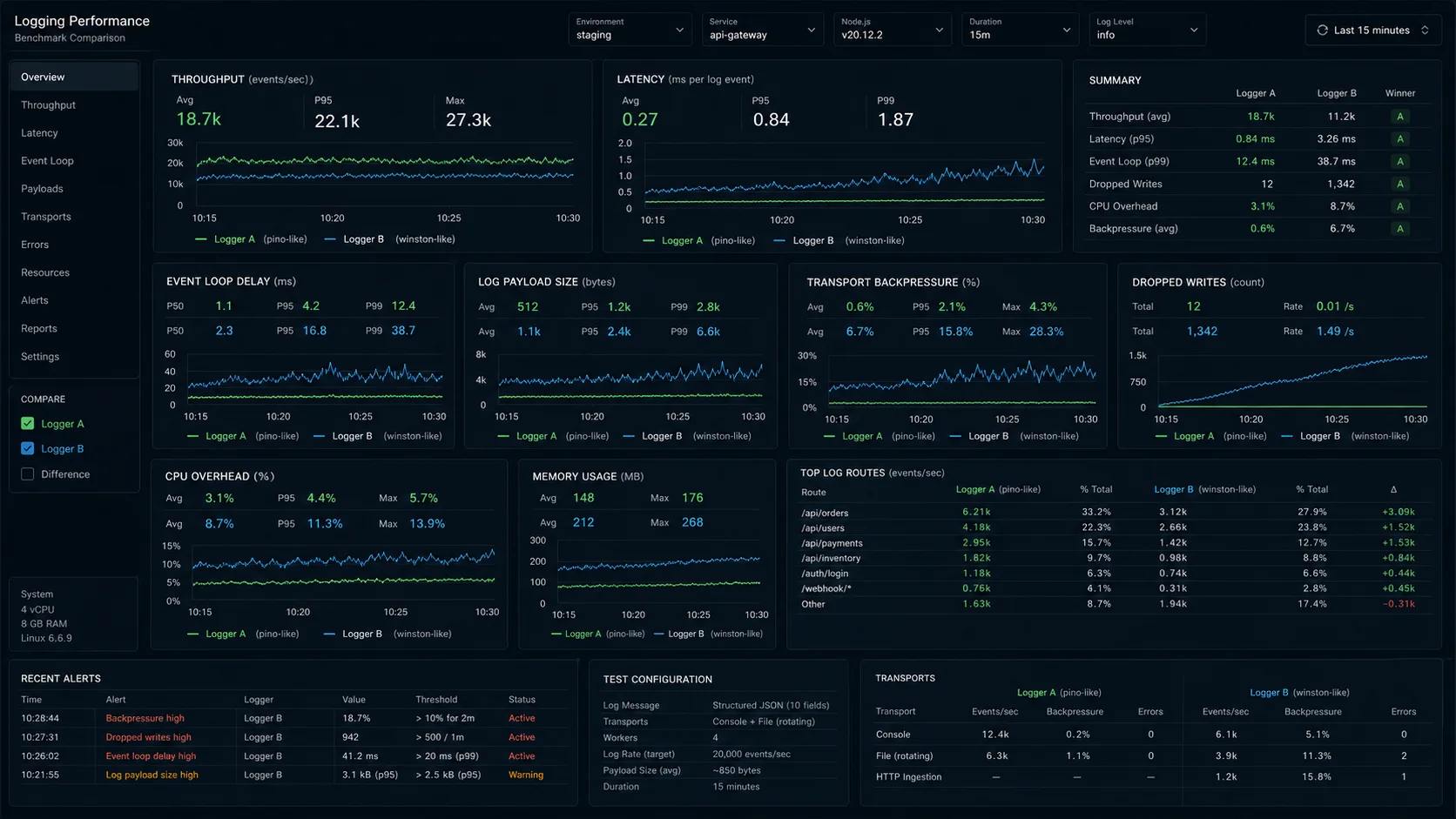Viewport: 1456px width, 819px height.
Task: Click the Dropped writes high alert
Action: [148, 737]
